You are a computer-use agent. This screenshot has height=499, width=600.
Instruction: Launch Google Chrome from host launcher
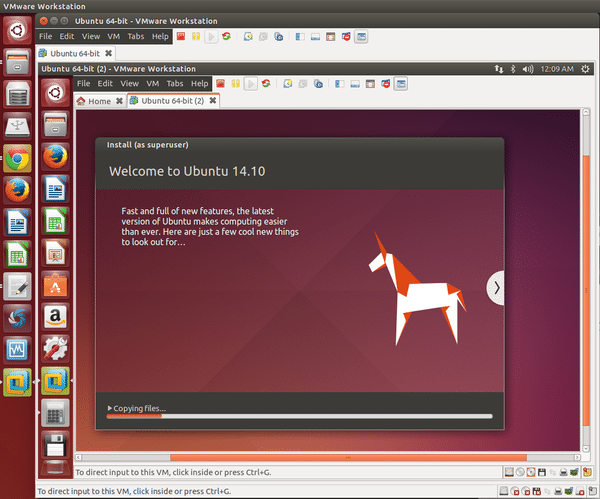pyautogui.click(x=17, y=158)
